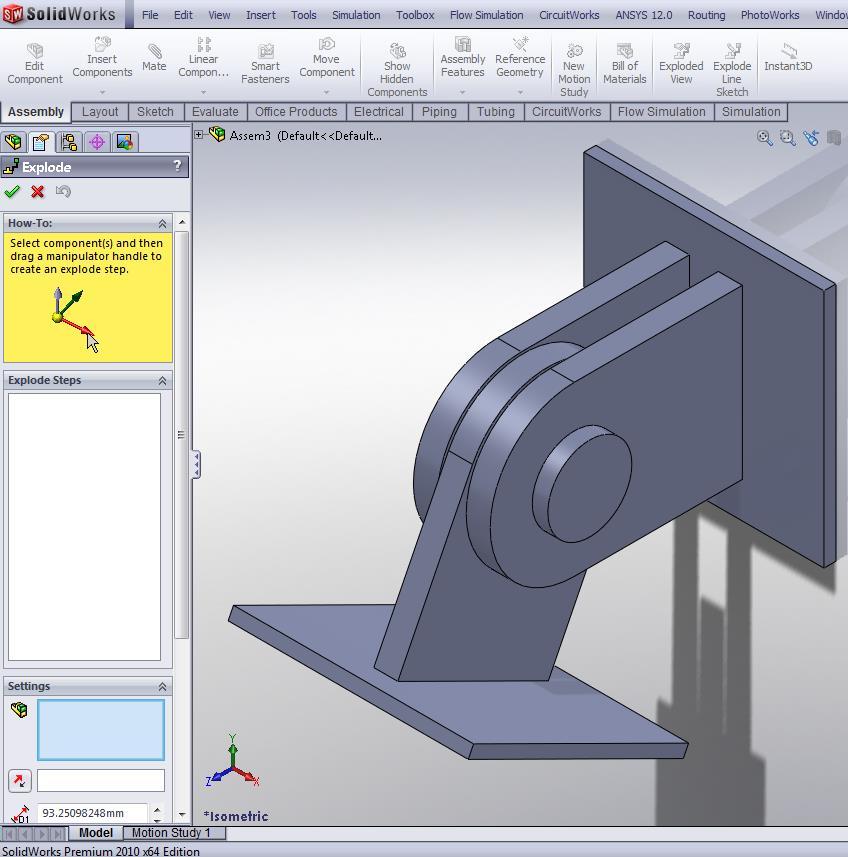The image size is (848, 857).
Task: Open Move Component dropdown arrow
Action: (x=326, y=92)
